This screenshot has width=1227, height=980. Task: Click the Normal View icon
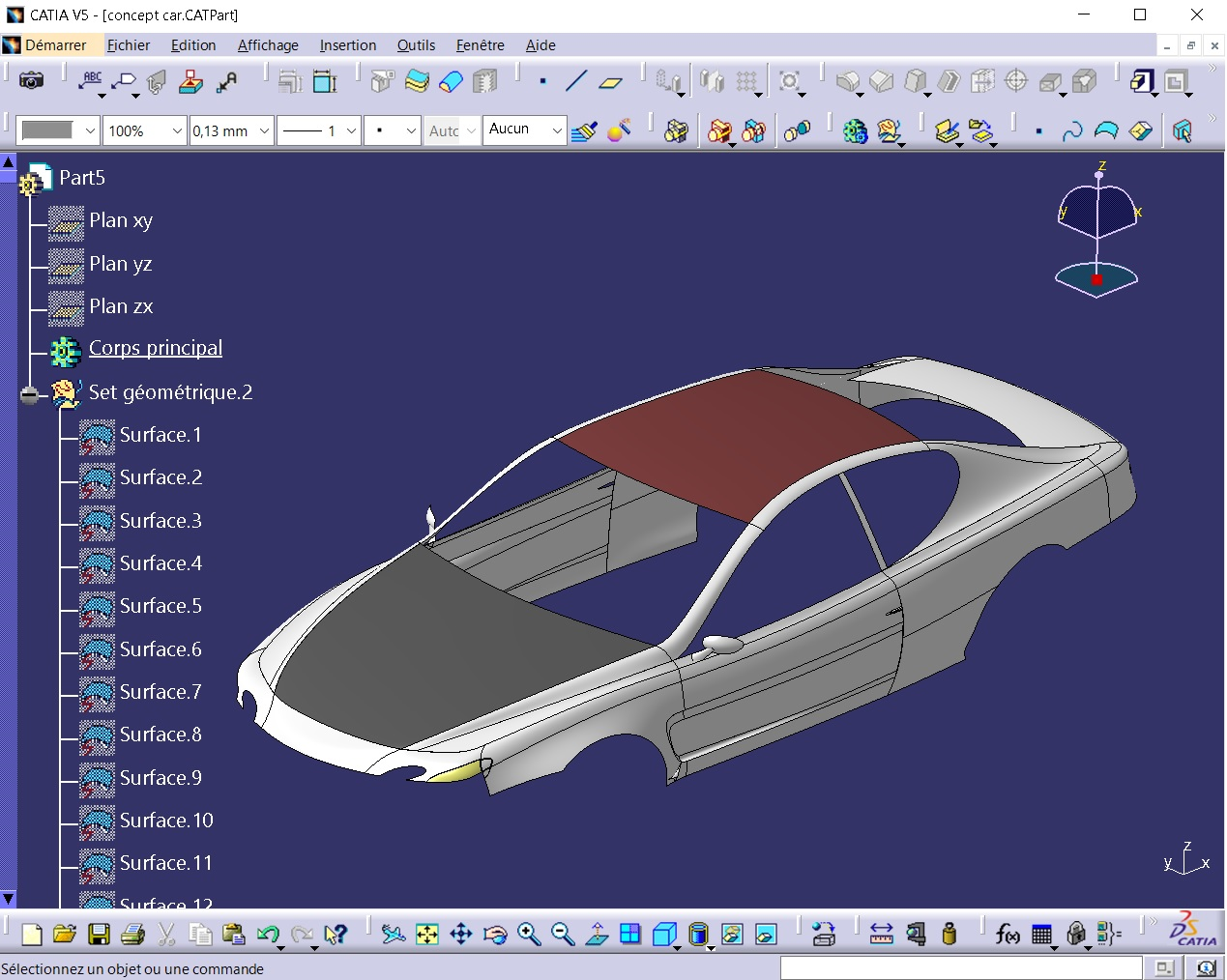pyautogui.click(x=597, y=934)
